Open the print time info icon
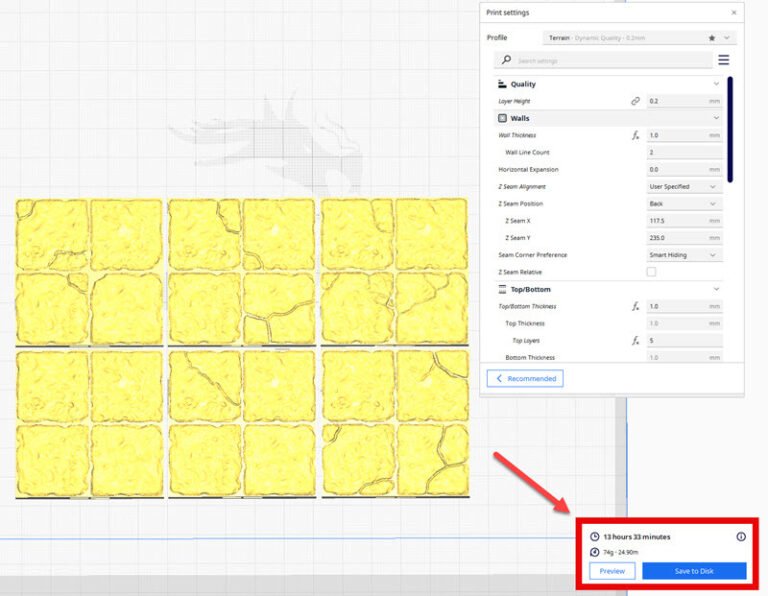768x596 pixels. tap(741, 537)
